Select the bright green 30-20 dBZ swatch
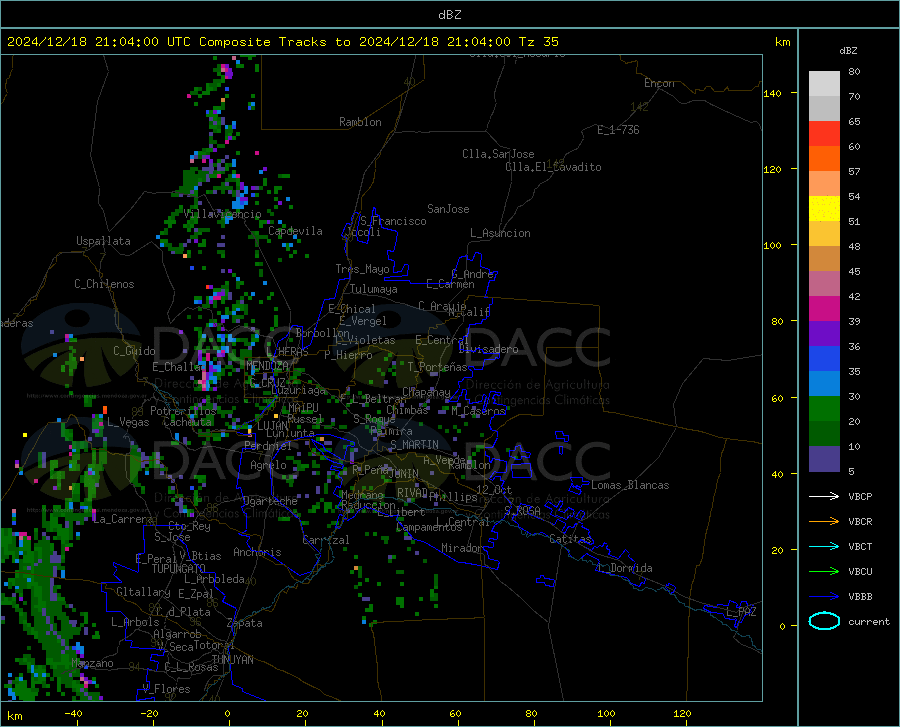 pyautogui.click(x=824, y=409)
